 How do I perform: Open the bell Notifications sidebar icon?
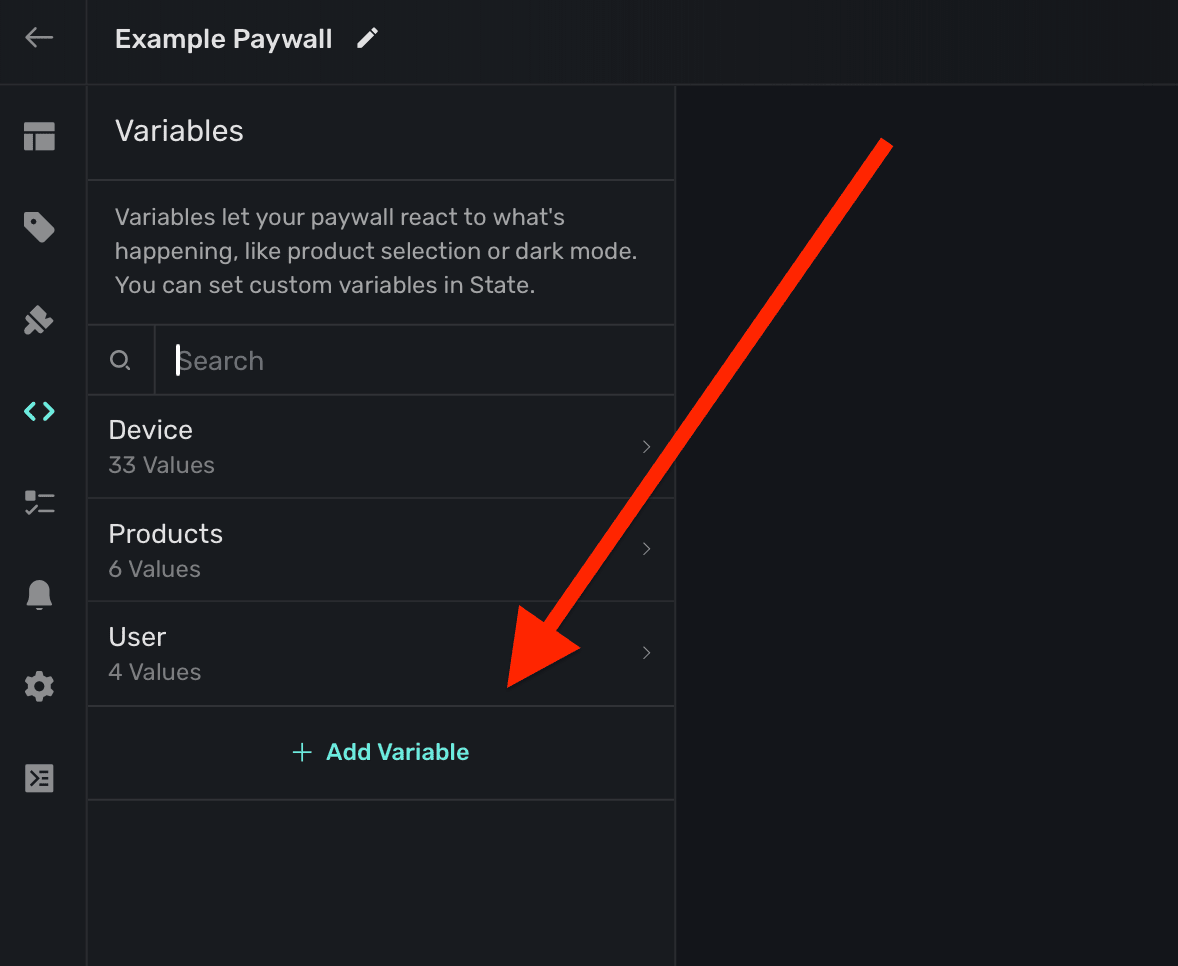[x=39, y=594]
